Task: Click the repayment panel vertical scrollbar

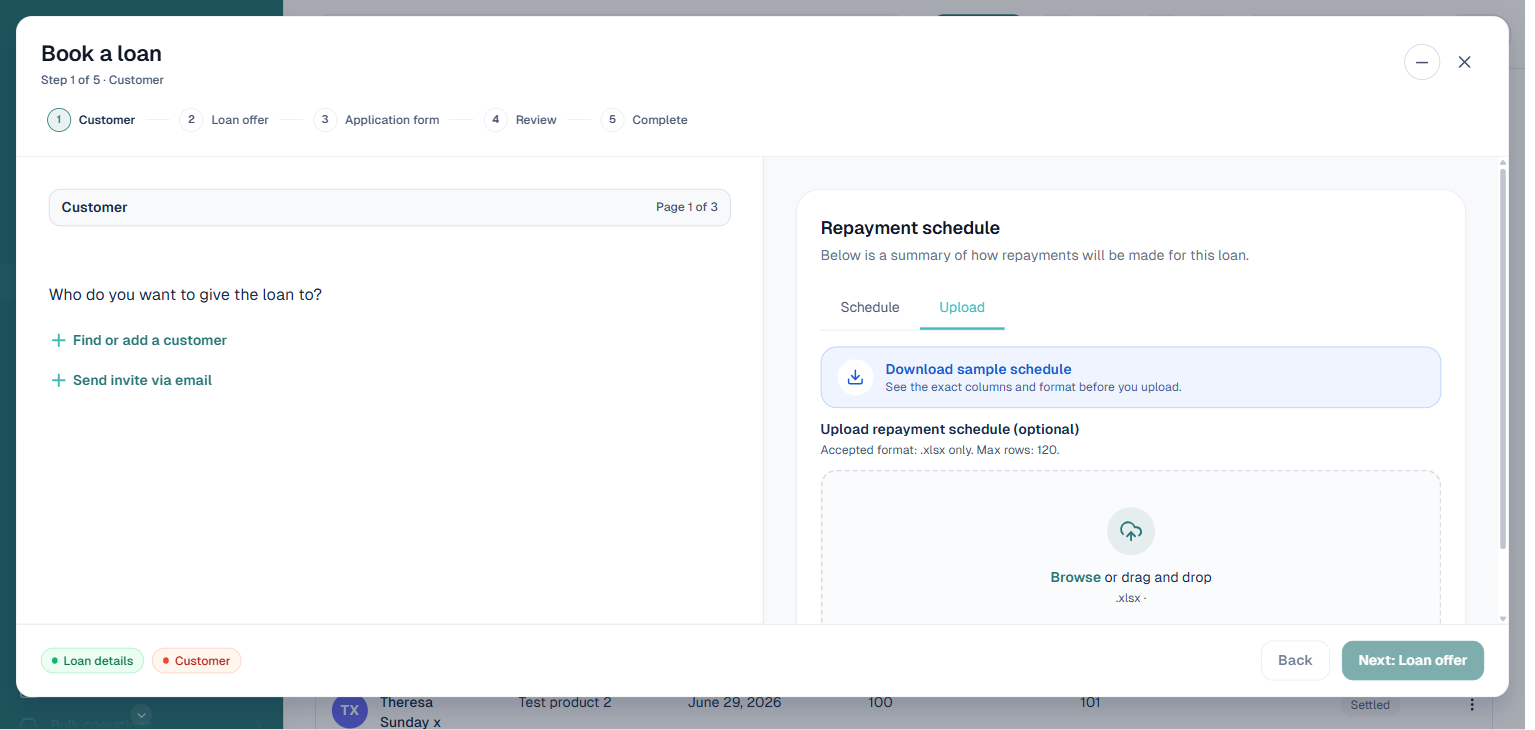Action: click(x=1502, y=360)
